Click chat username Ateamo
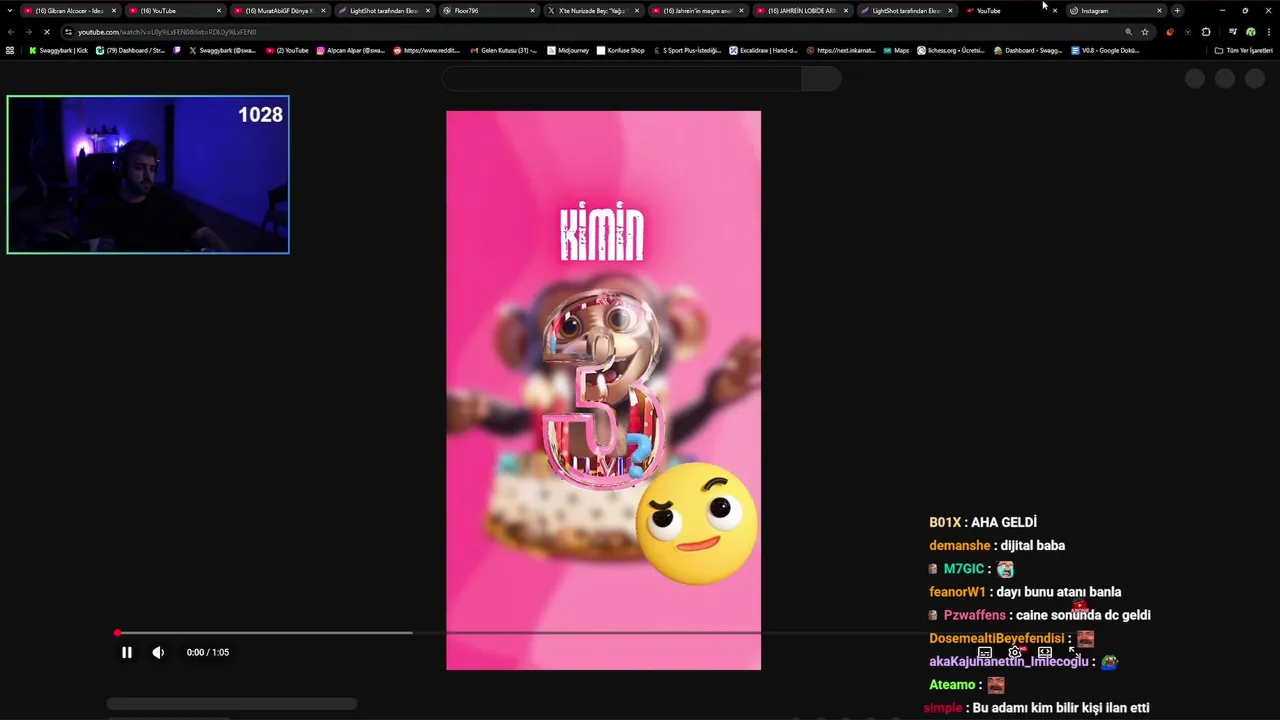Viewport: 1280px width, 720px height. tap(952, 685)
